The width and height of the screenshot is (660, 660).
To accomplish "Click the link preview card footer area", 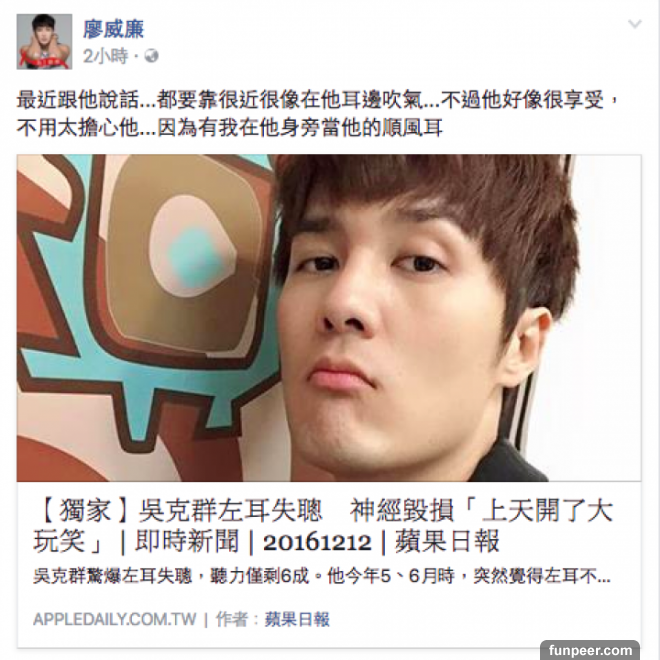I will tap(329, 620).
